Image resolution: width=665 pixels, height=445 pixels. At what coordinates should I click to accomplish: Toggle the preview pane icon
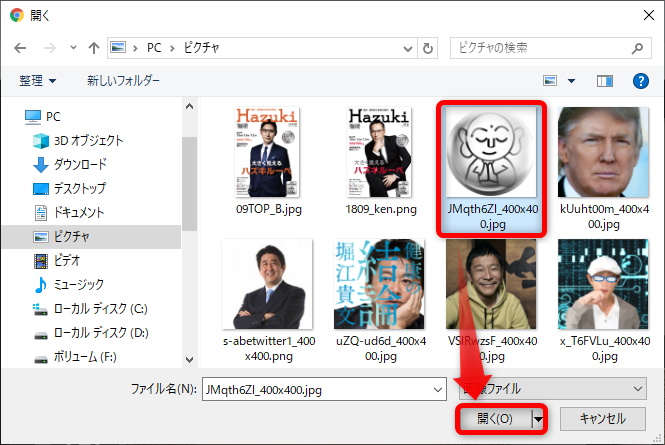click(x=605, y=80)
